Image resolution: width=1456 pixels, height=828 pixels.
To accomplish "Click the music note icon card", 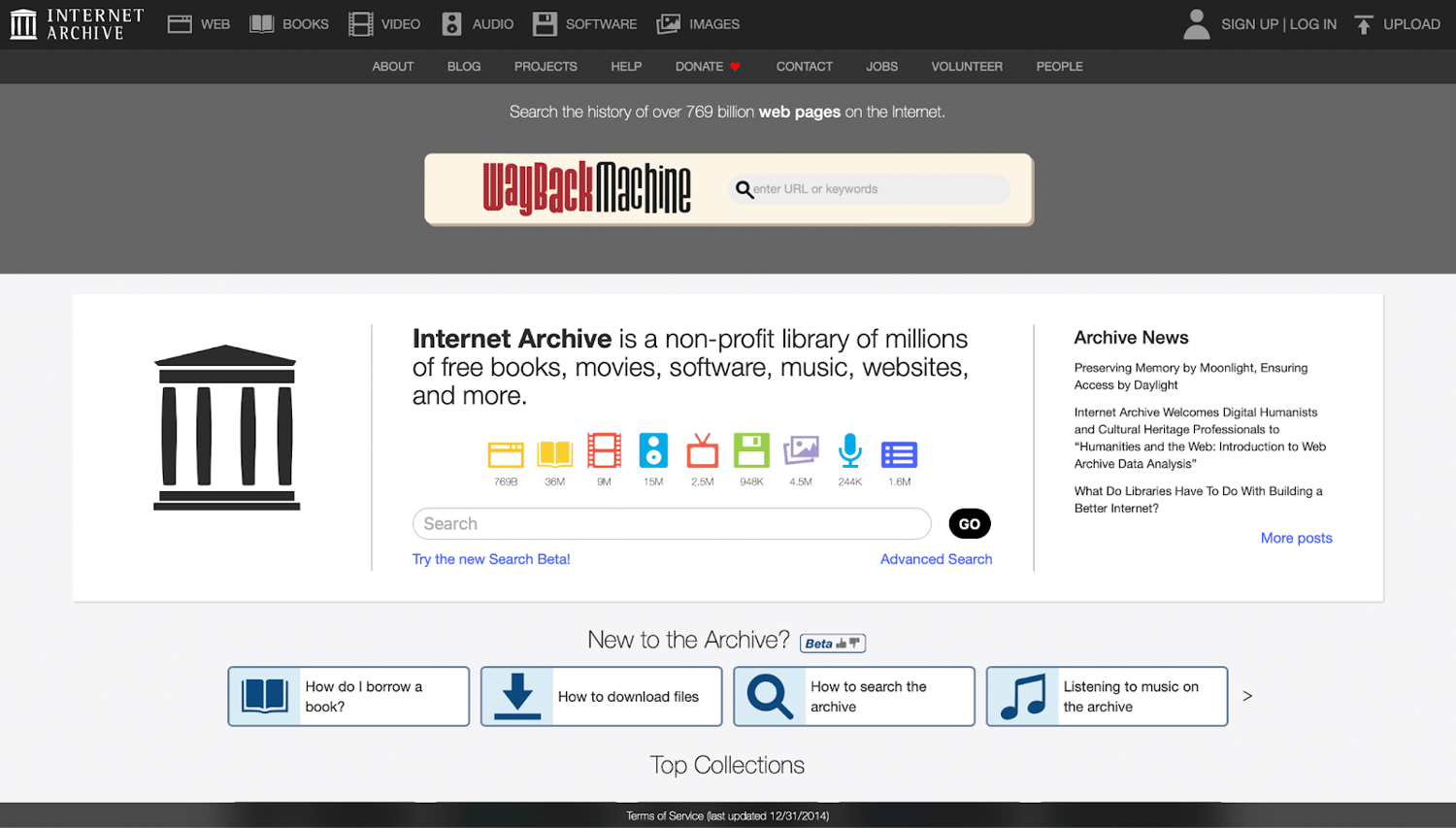I will 1023,696.
